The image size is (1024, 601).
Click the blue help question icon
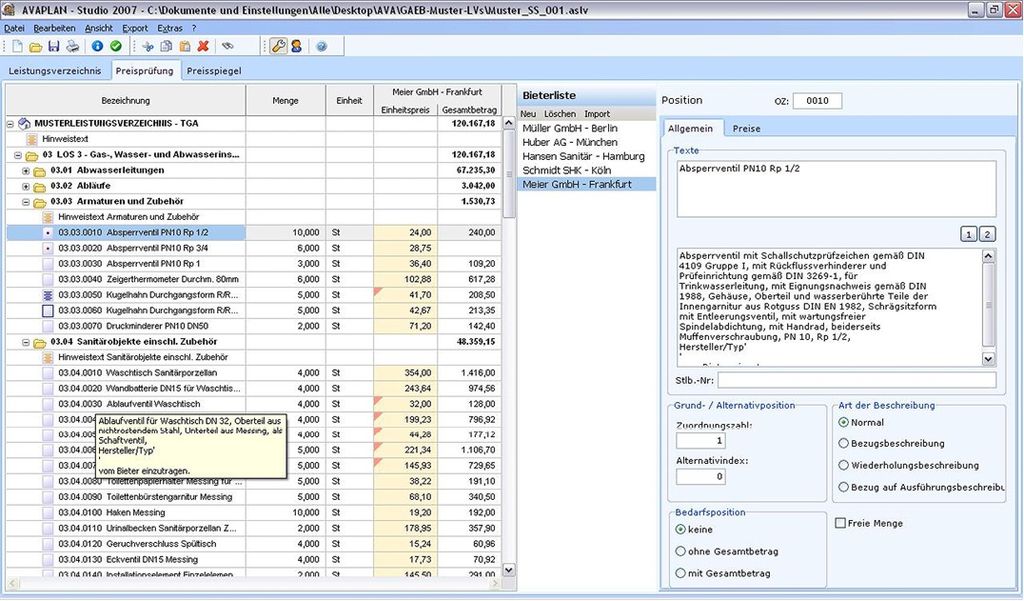pos(321,46)
